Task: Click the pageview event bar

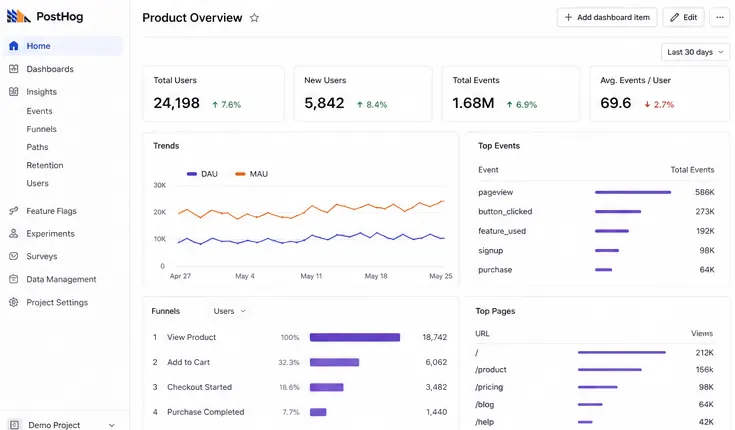Action: (x=633, y=192)
